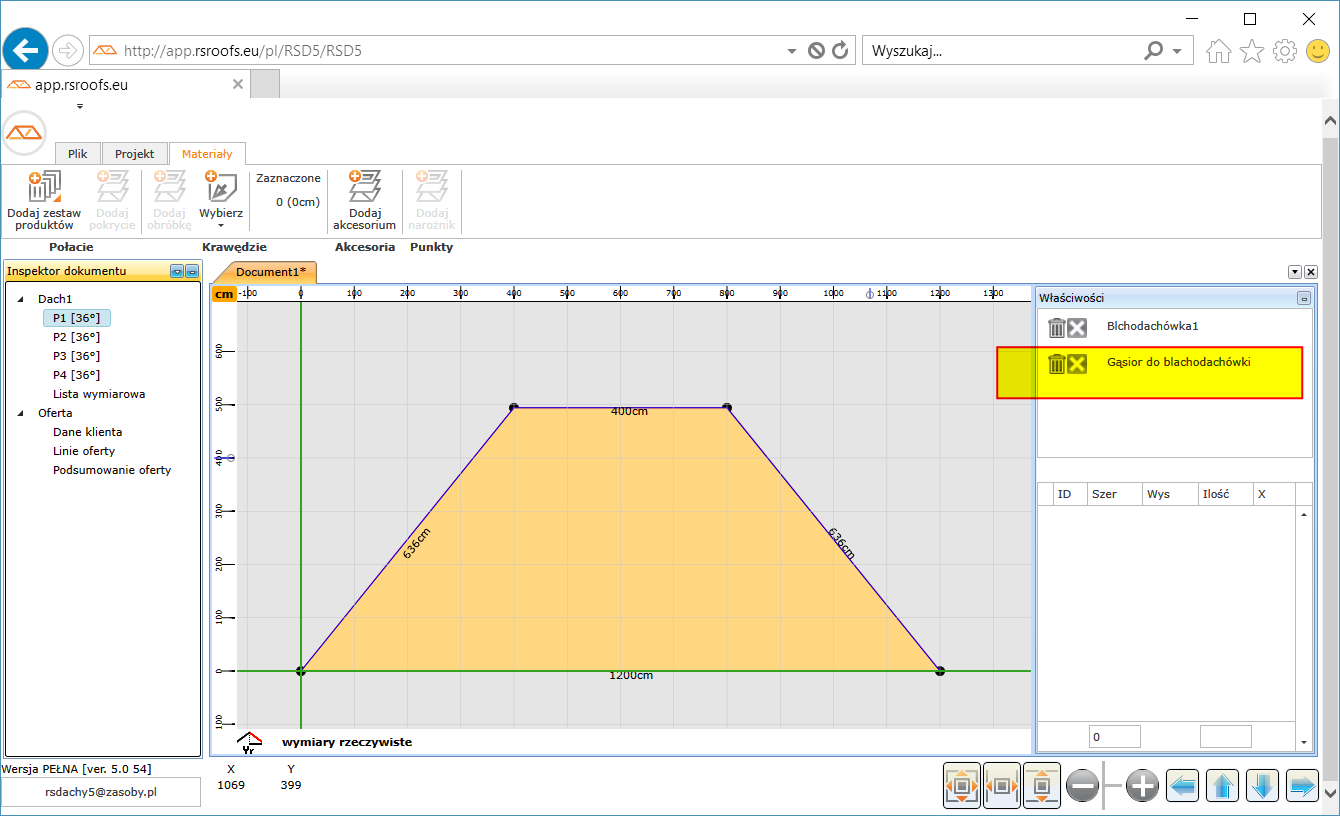
Task: Open Podsumowanie oferty in the tree
Action: click(112, 470)
